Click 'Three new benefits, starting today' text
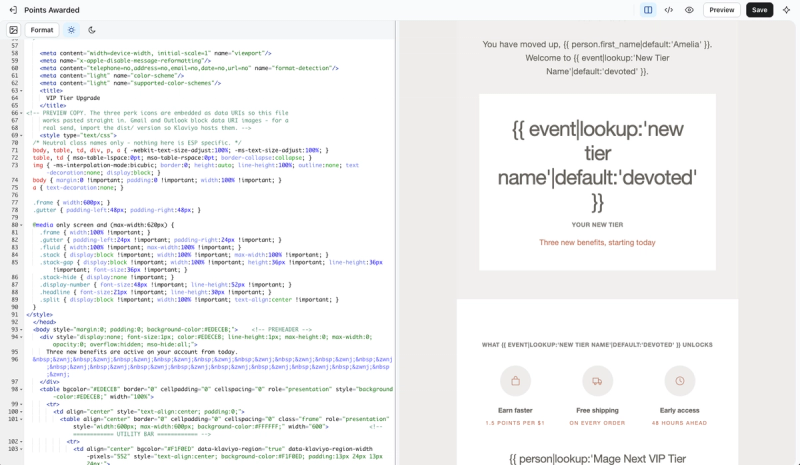 pos(597,242)
